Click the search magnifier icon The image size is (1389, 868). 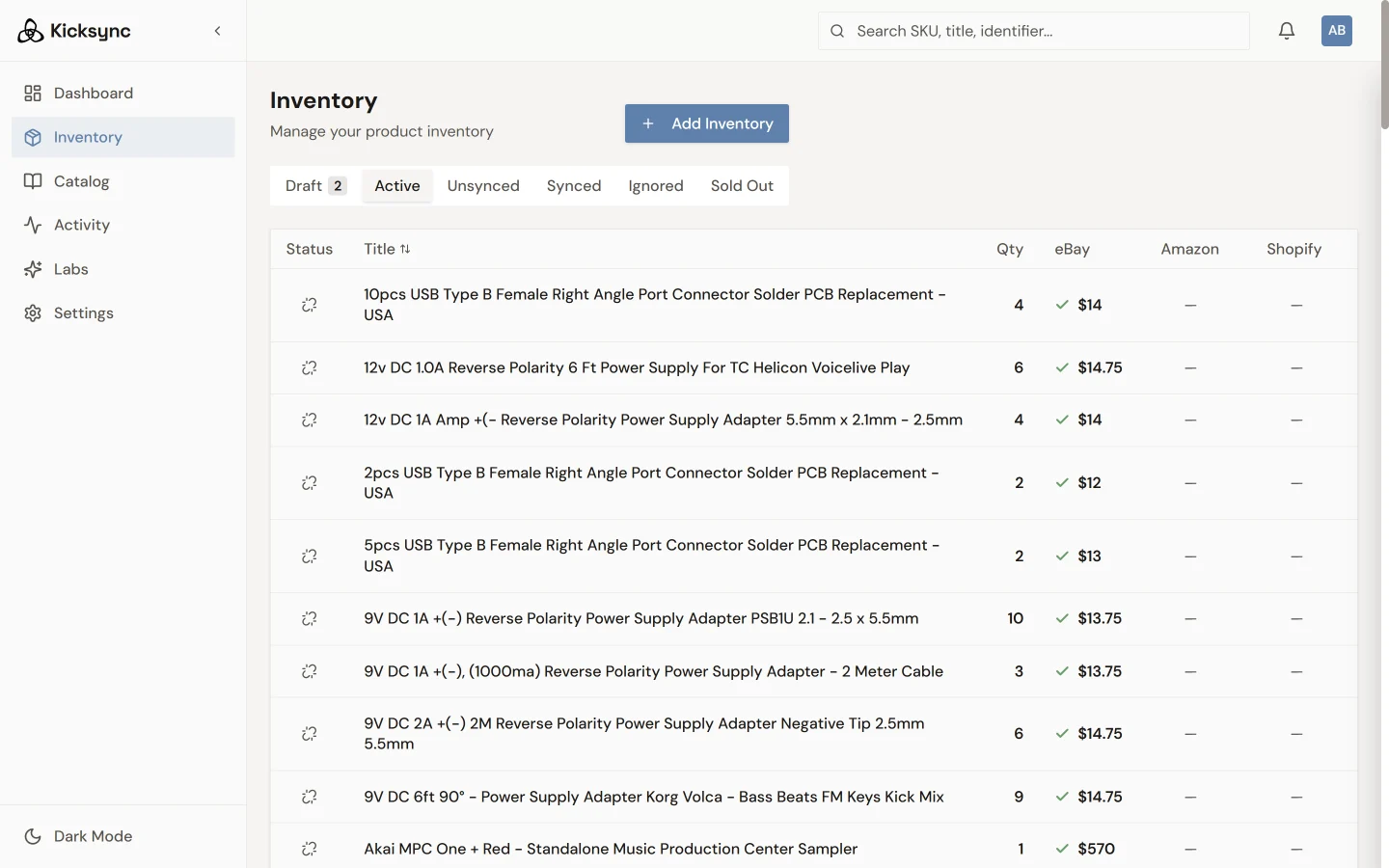tap(837, 31)
